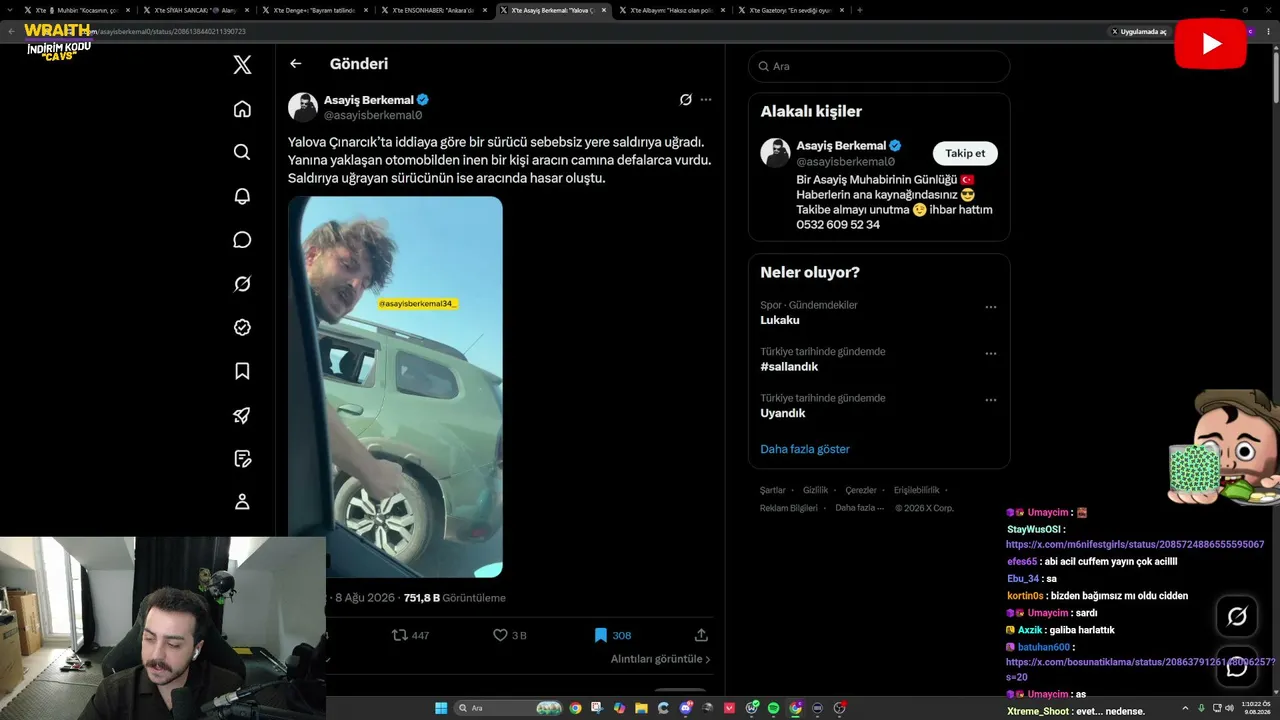This screenshot has height=720, width=1280.
Task: Open a new browser tab
Action: click(x=860, y=10)
